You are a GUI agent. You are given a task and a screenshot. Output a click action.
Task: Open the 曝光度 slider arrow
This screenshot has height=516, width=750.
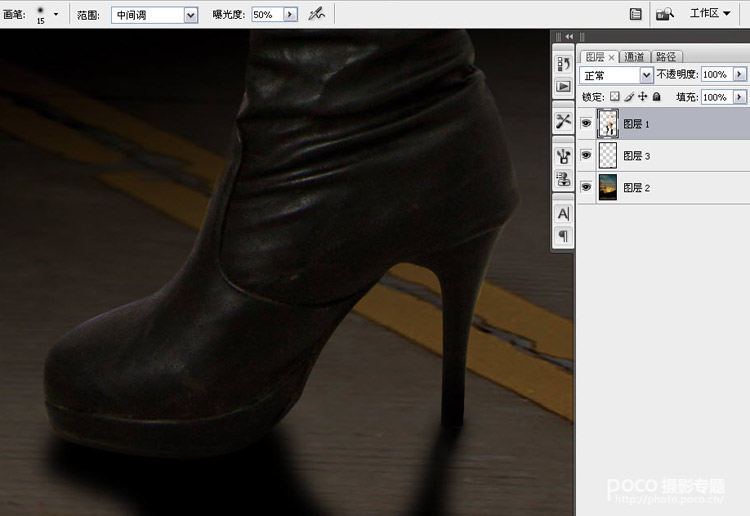tap(291, 15)
